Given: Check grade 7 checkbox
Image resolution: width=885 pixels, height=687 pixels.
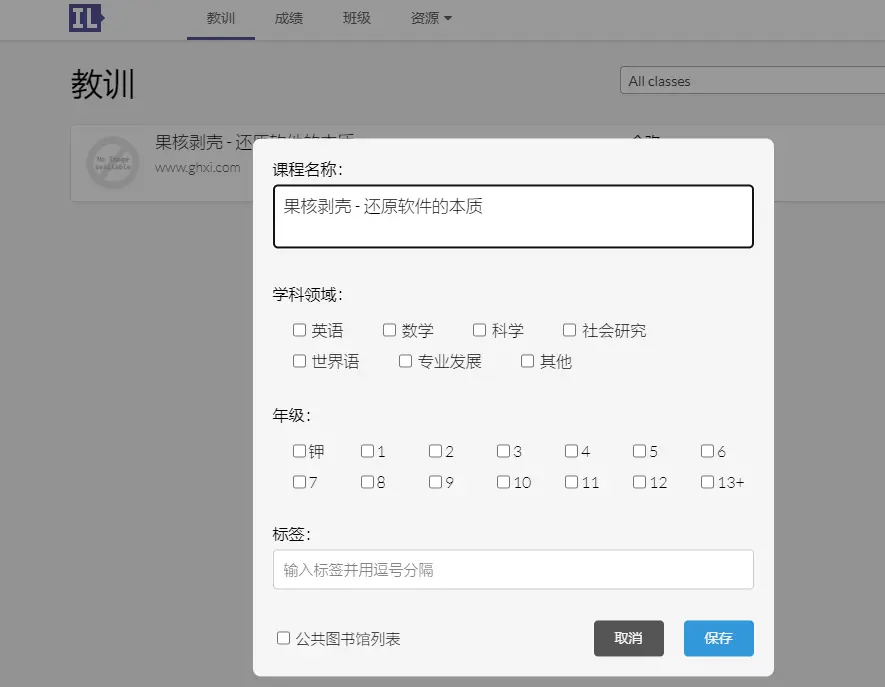Looking at the screenshot, I should 299,482.
